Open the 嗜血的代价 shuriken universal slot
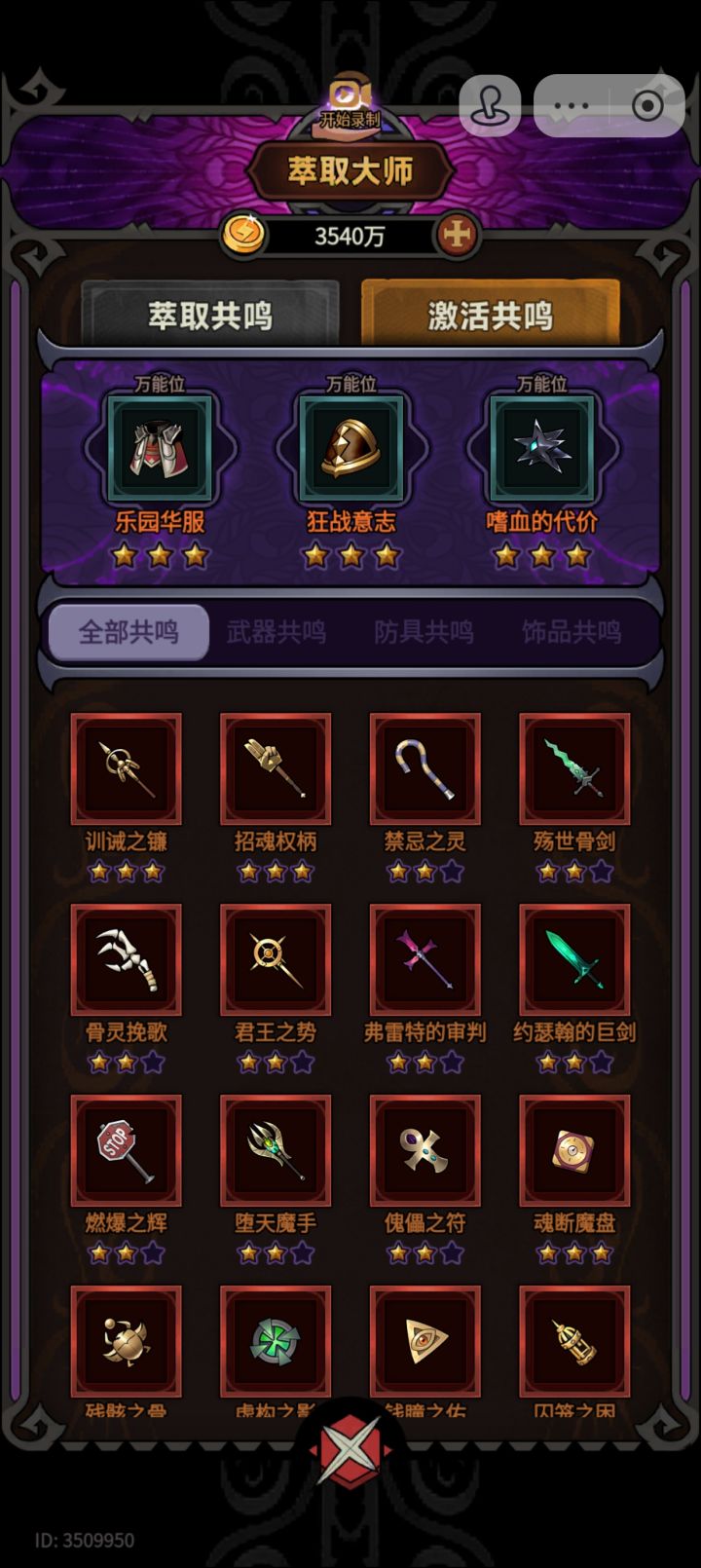Viewport: 701px width, 1568px height. point(541,449)
